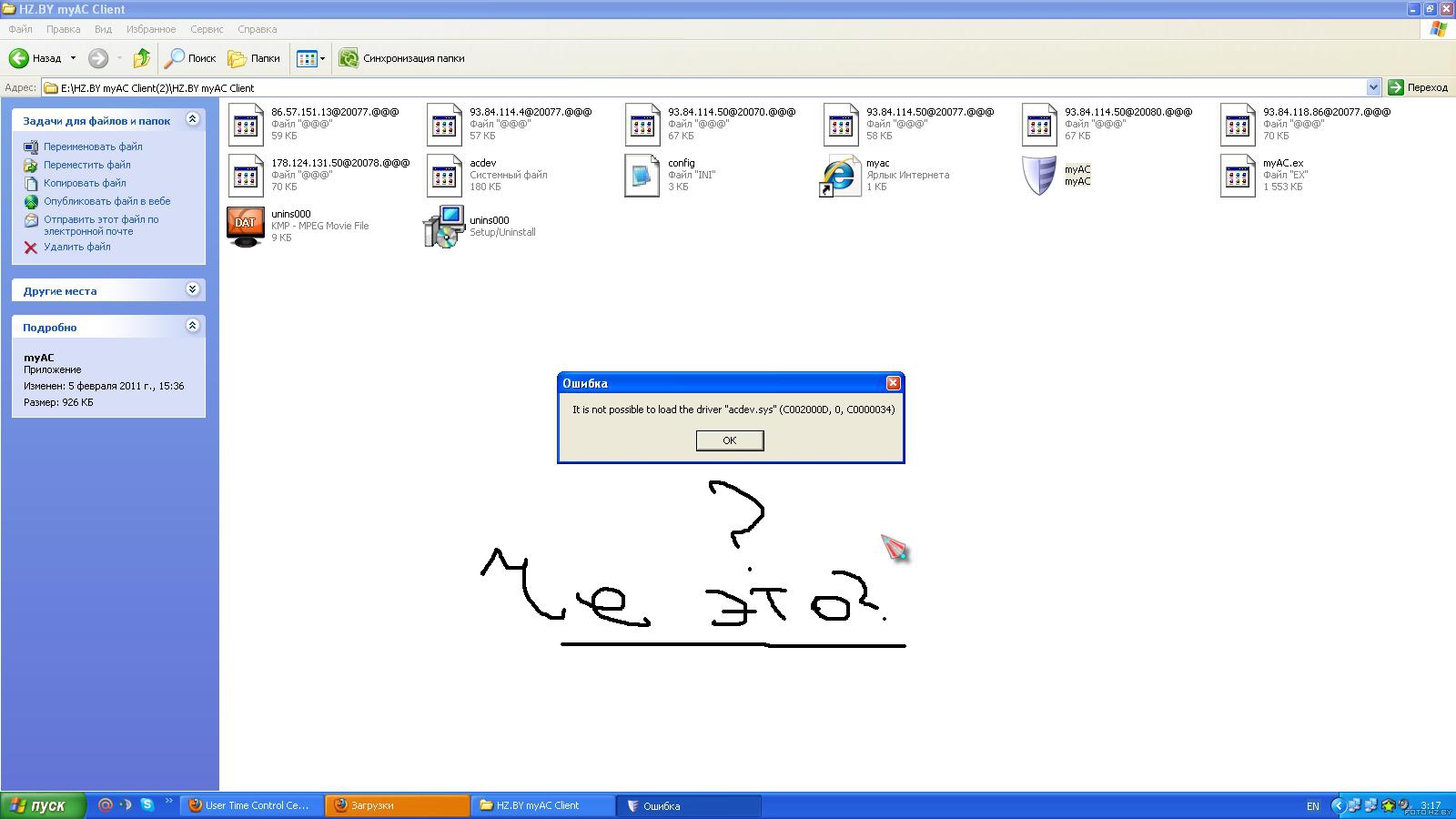This screenshot has width=1456, height=819.
Task: Close the Ошибка error dialog
Action: coord(893,383)
